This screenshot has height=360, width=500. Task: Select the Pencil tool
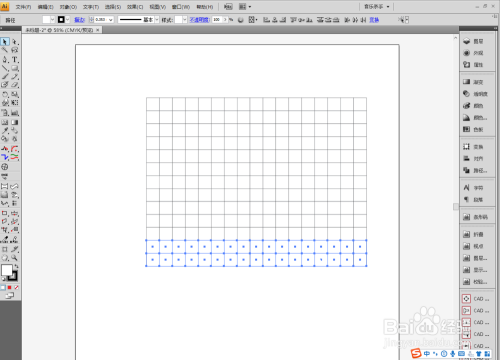click(x=15, y=77)
